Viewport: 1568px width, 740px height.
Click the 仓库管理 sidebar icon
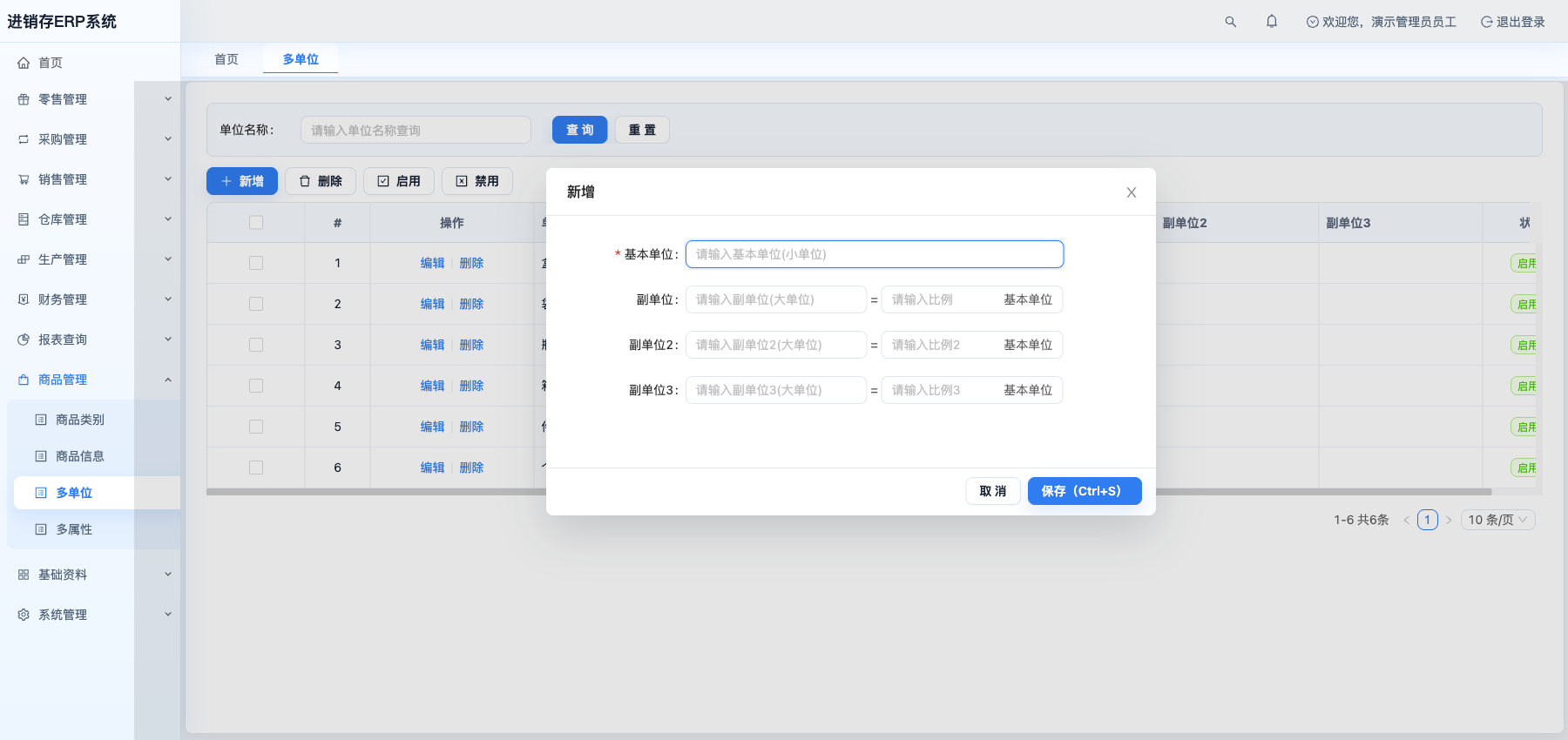24,219
